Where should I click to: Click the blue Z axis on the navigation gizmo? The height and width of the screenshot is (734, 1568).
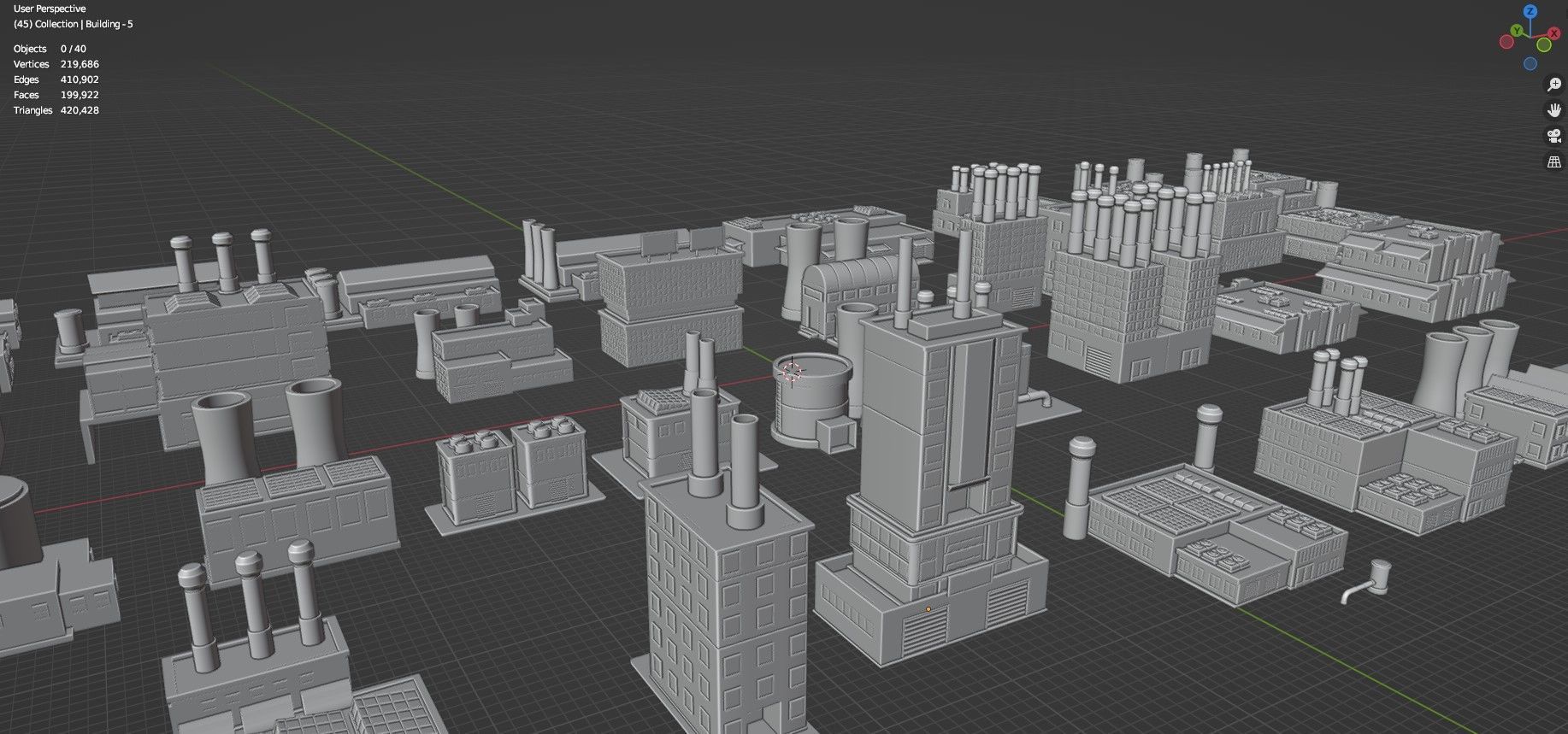1530,12
